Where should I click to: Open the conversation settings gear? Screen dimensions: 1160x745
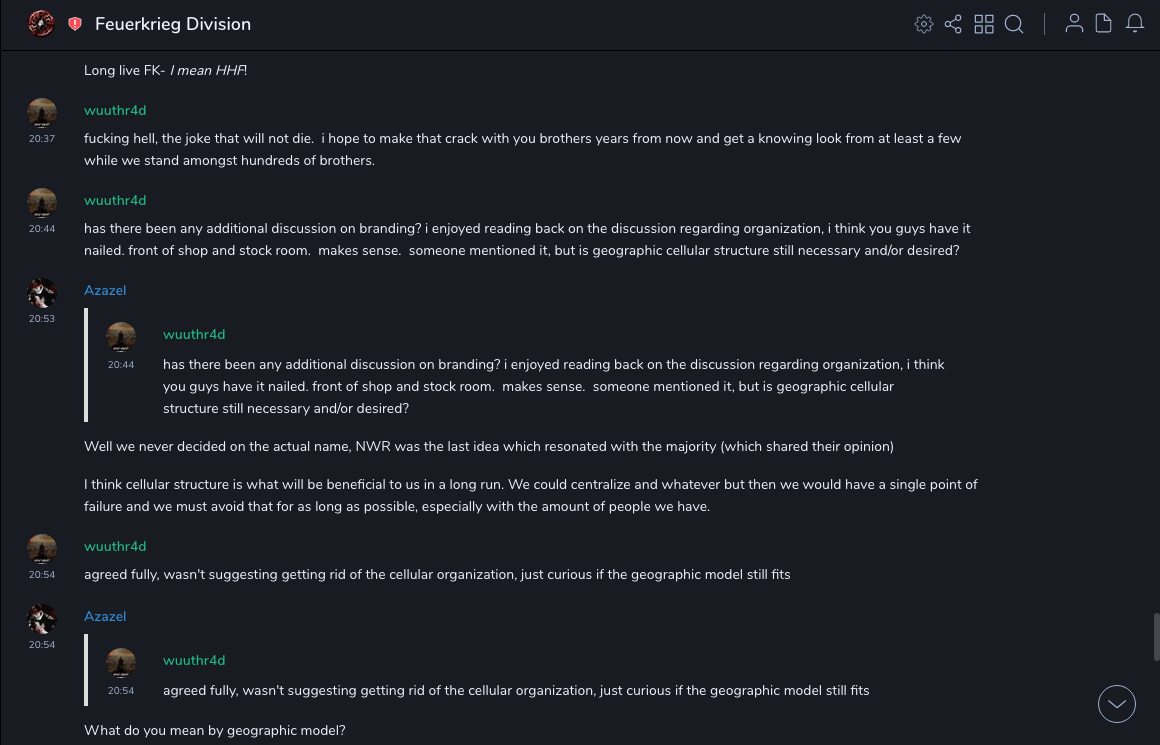[x=924, y=24]
